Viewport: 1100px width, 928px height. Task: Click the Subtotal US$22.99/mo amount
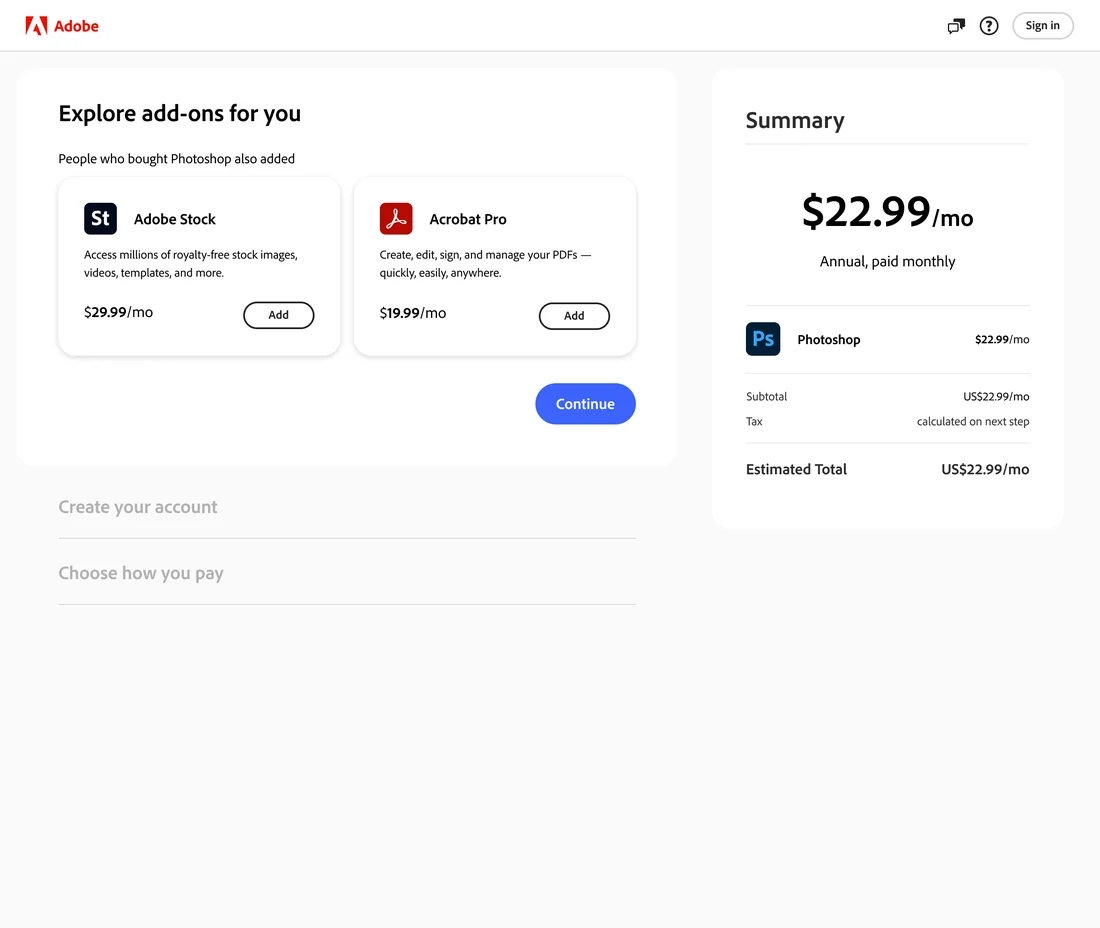[996, 396]
